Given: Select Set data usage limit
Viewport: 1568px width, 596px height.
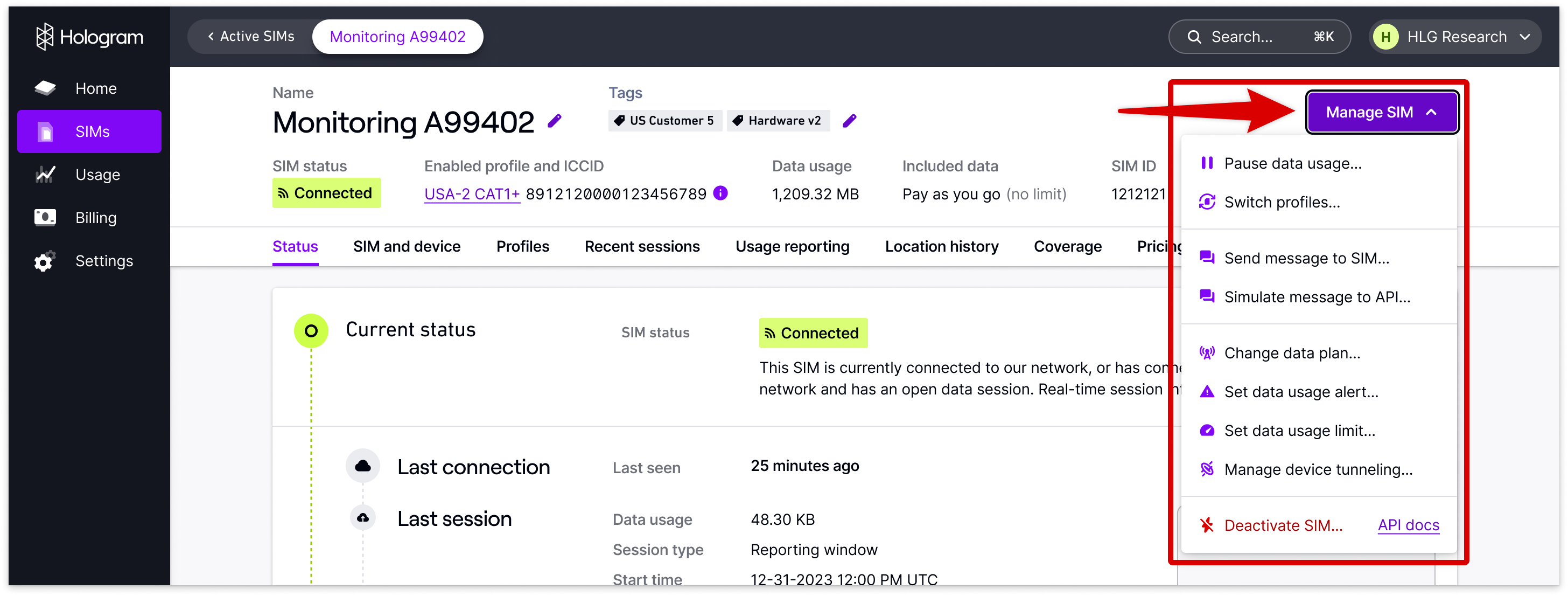Looking at the screenshot, I should [x=1319, y=431].
